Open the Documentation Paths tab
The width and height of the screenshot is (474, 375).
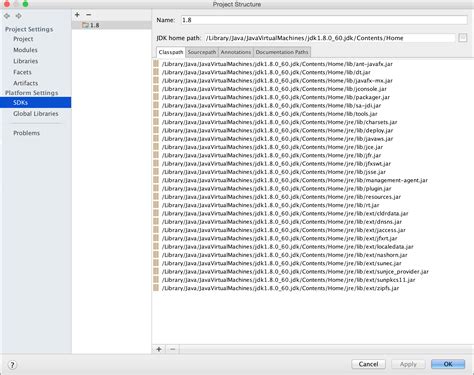click(282, 52)
